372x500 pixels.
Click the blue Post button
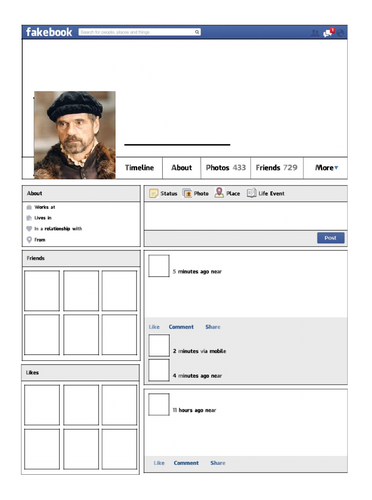pos(330,238)
